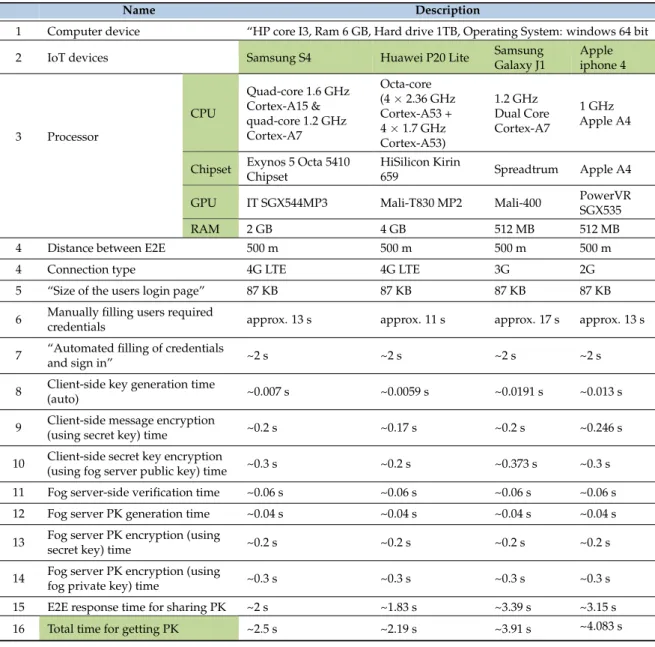This screenshot has width=655, height=647.
Task: Select the "~3.15 s" value
Action: pyautogui.click(x=598, y=607)
